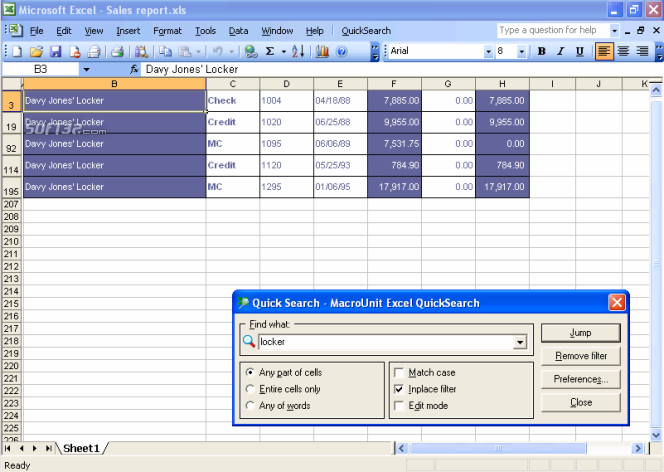The image size is (664, 472).
Task: Open the font size dropdown
Action: coord(521,52)
